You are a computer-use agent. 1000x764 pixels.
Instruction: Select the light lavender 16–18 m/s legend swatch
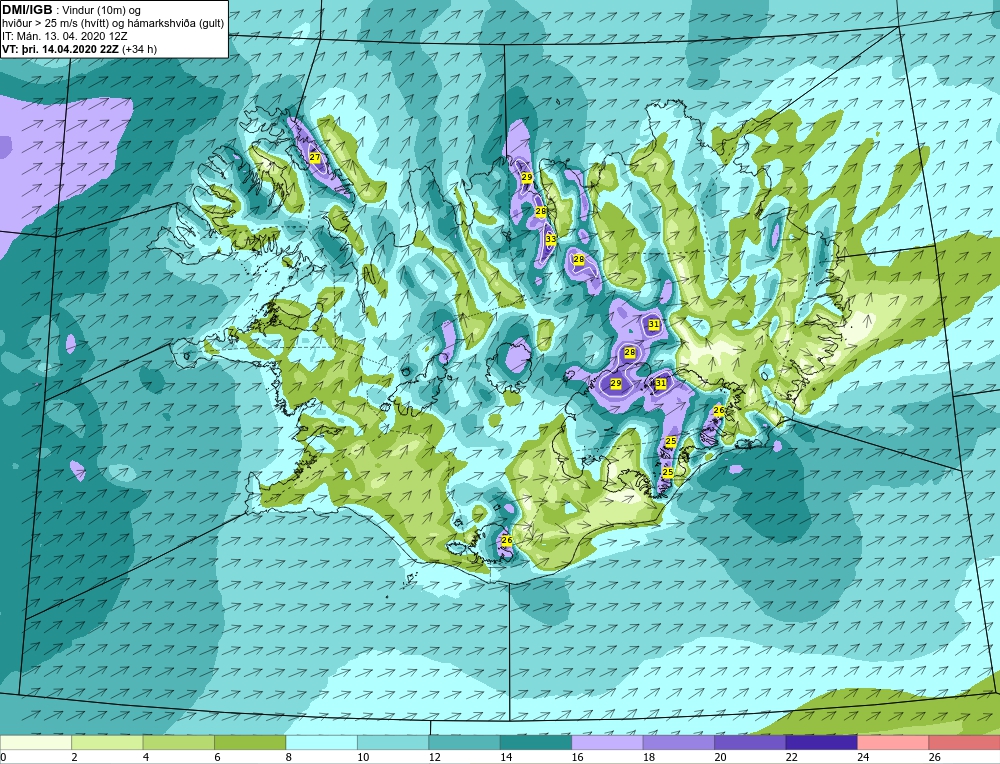tap(607, 742)
